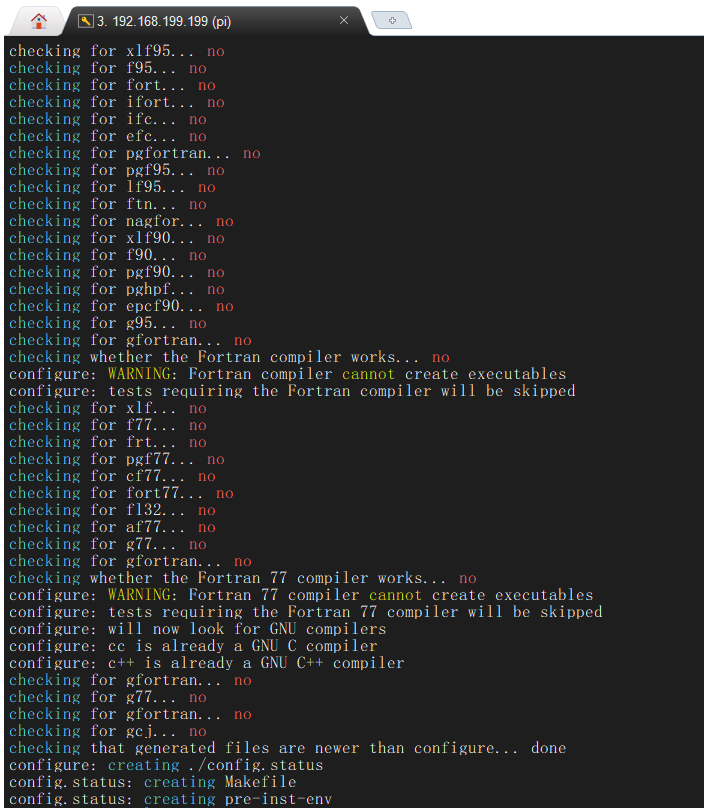
Task: Click the "xlf95" text on the first line
Action: [148, 51]
